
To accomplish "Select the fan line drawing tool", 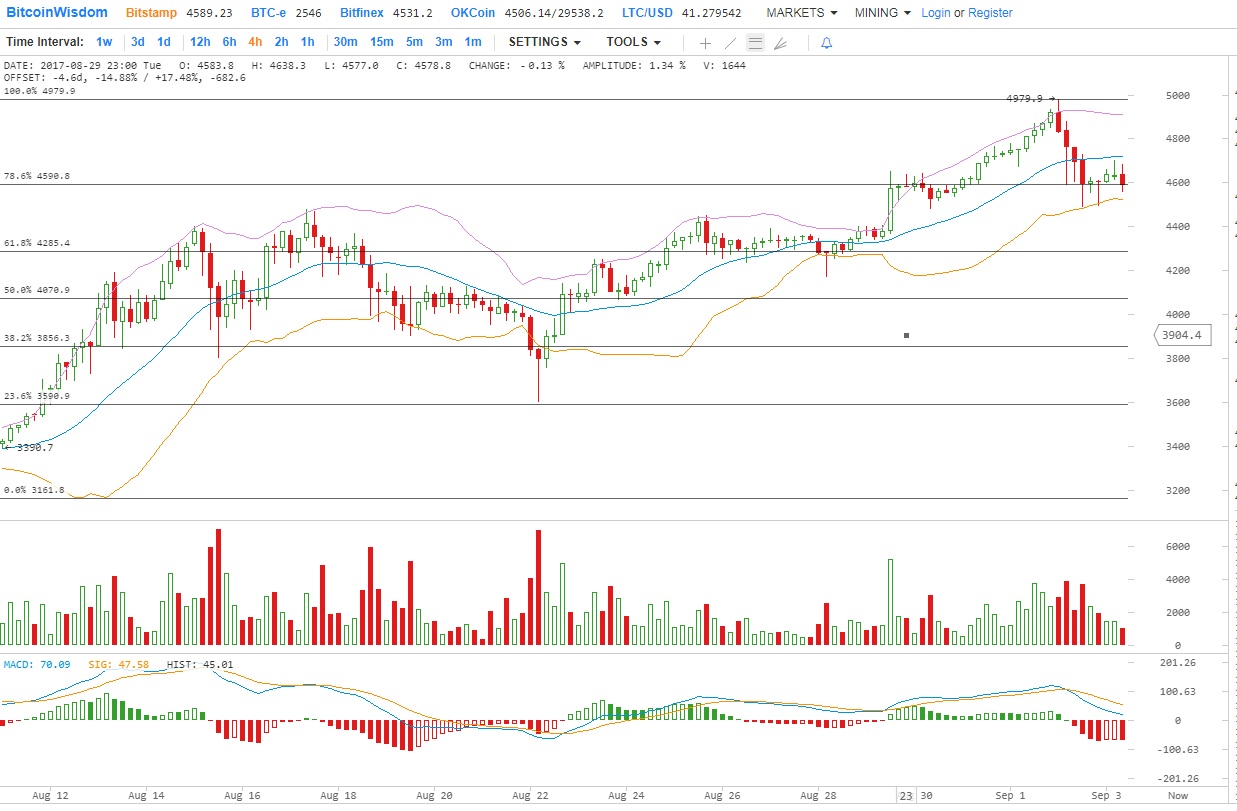I will point(781,42).
